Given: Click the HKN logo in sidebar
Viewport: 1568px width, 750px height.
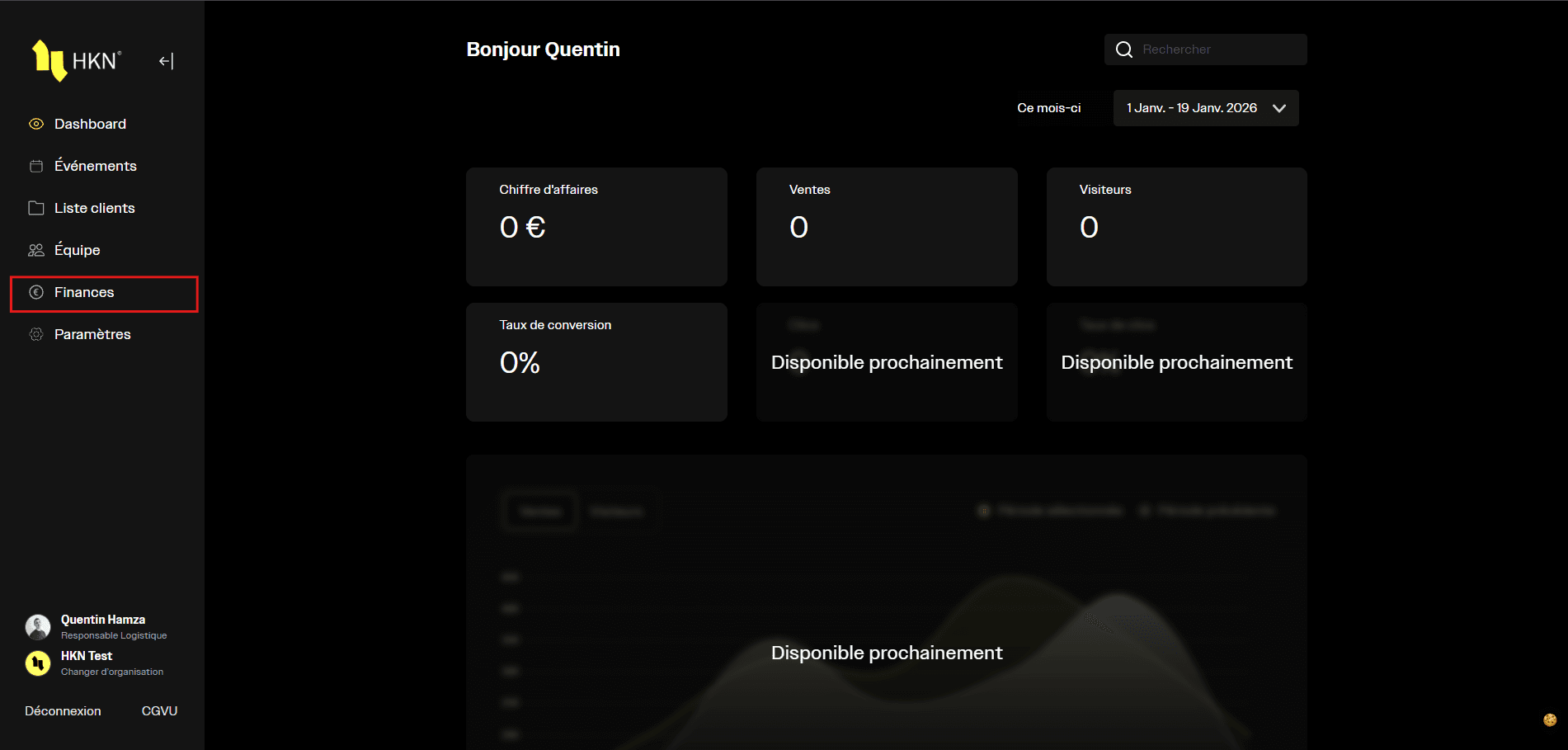Looking at the screenshot, I should tap(76, 60).
